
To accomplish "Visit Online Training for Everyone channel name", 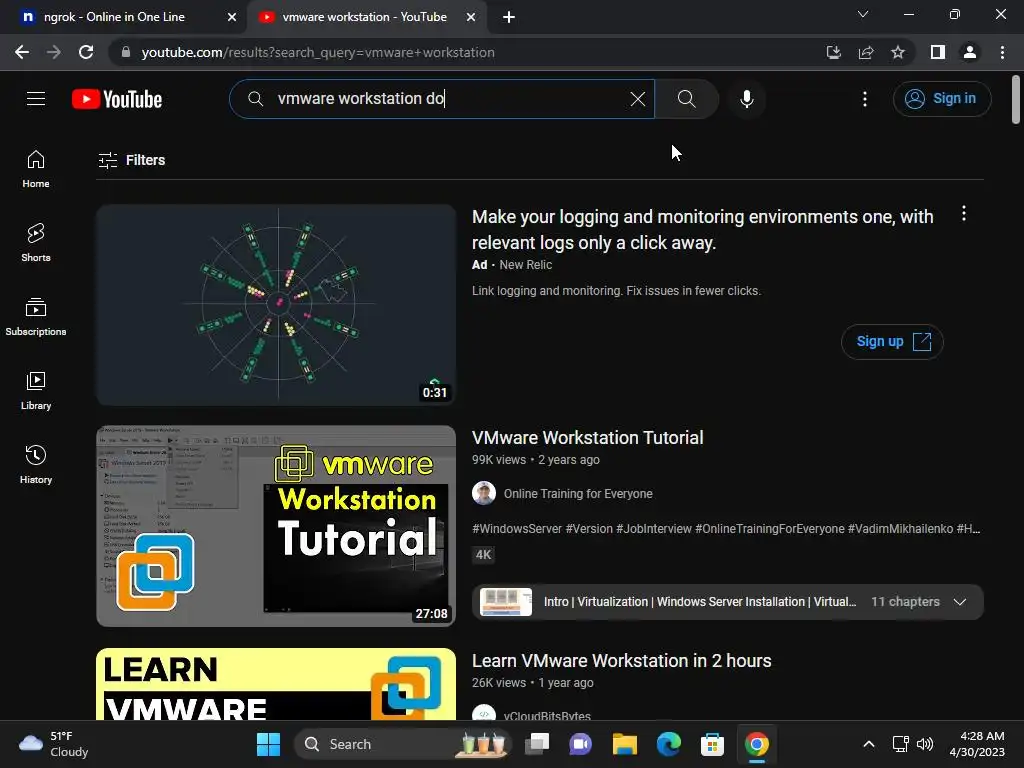I will point(578,494).
